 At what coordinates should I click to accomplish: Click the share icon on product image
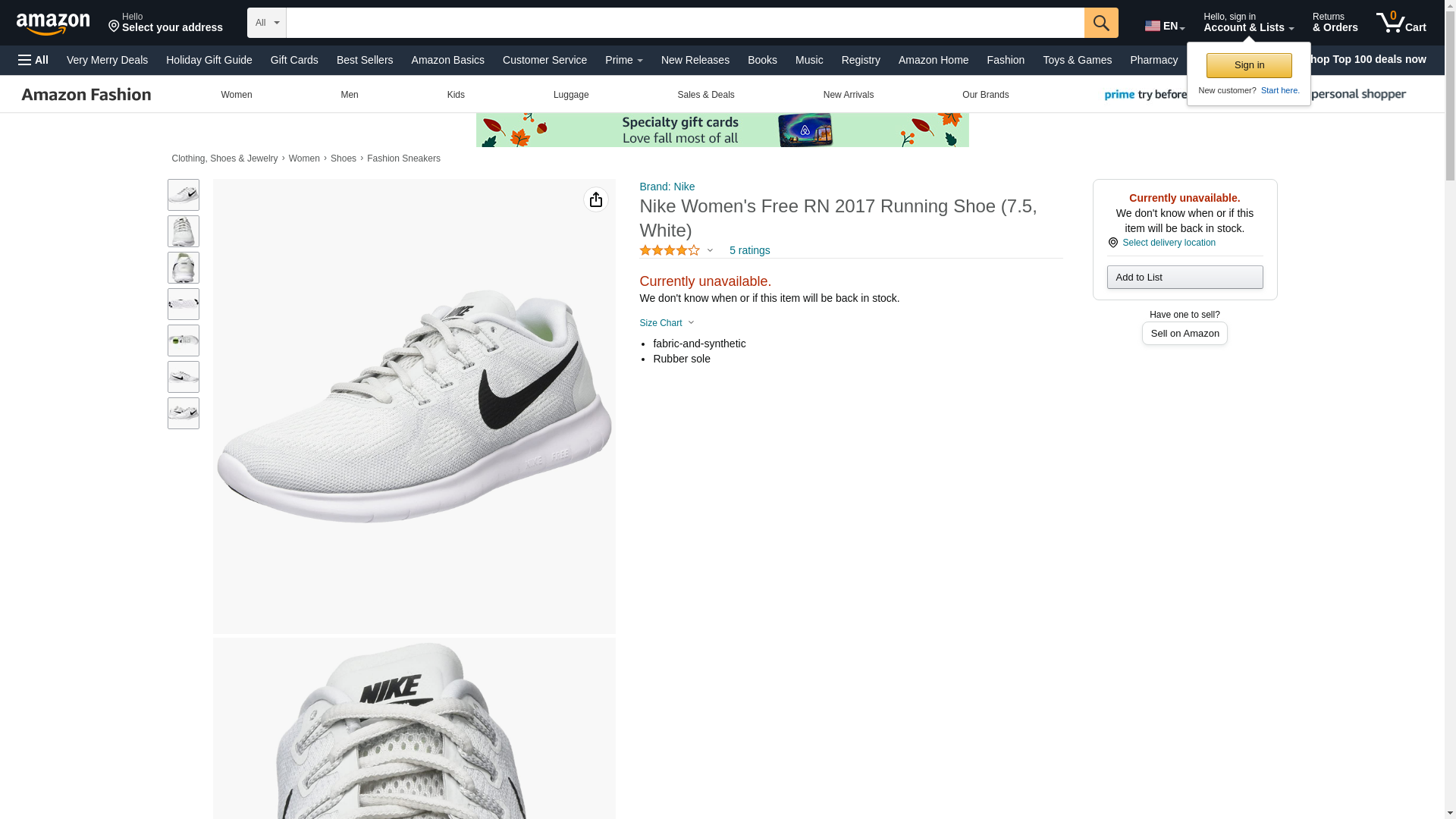[595, 199]
